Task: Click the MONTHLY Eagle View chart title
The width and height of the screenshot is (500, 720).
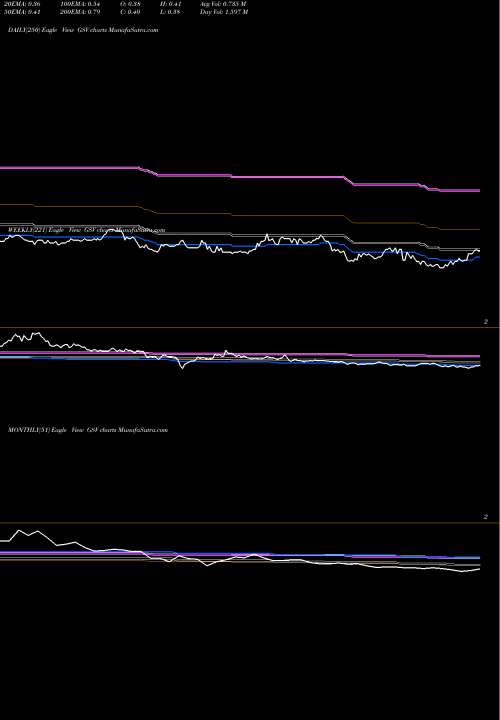Action: (88, 430)
